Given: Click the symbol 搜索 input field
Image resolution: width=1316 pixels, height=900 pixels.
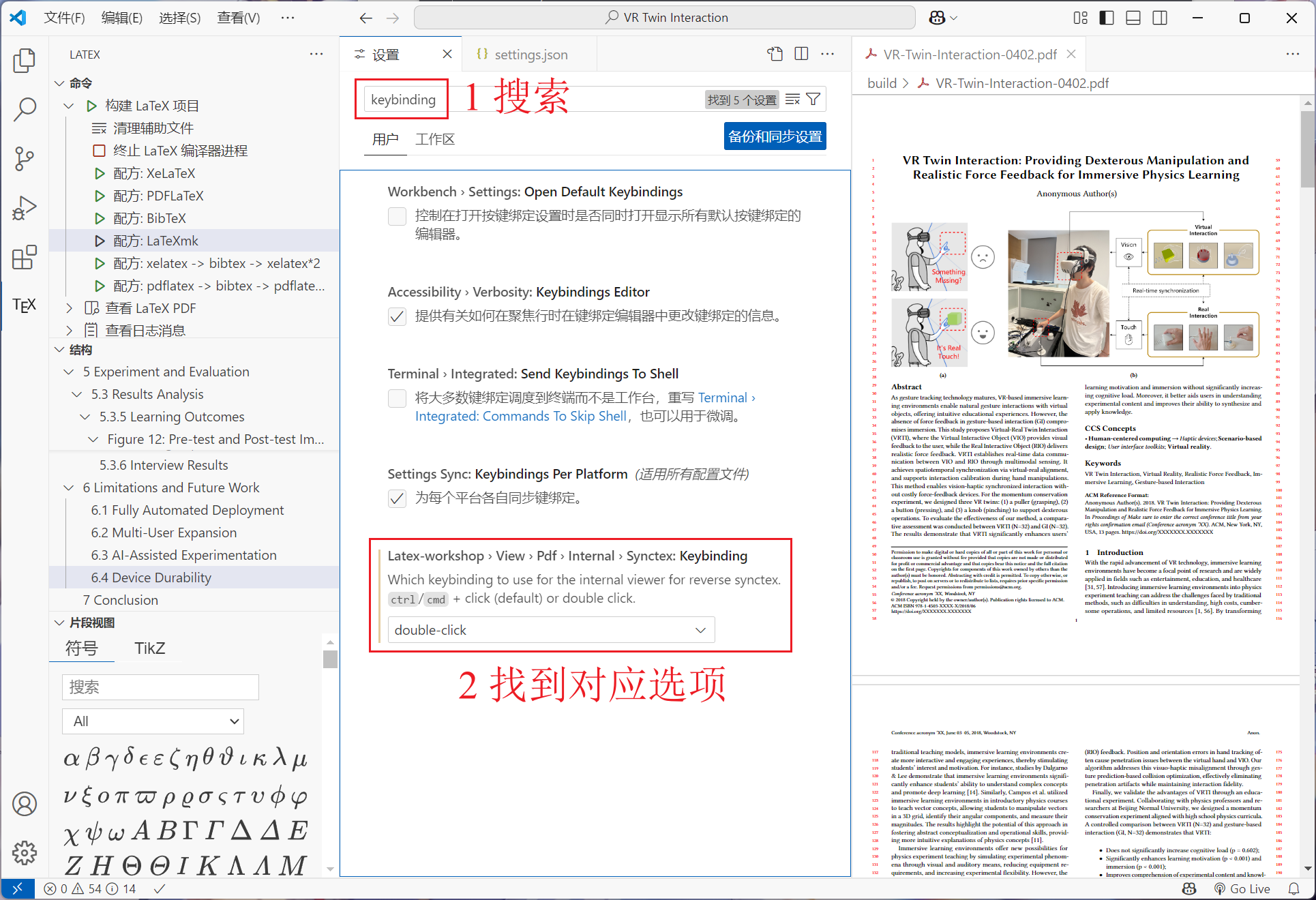Looking at the screenshot, I should (x=160, y=687).
